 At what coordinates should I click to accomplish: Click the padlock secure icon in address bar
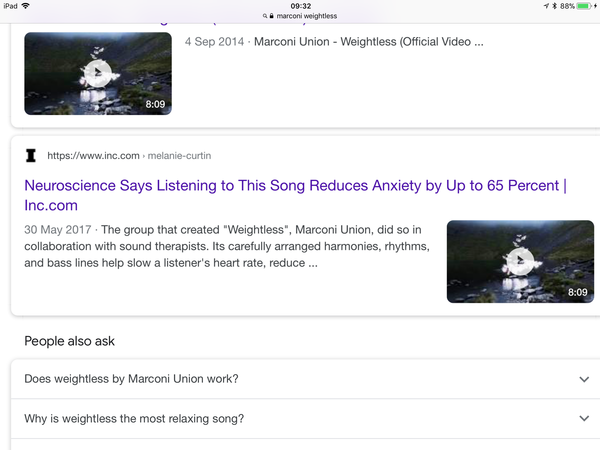[272, 16]
